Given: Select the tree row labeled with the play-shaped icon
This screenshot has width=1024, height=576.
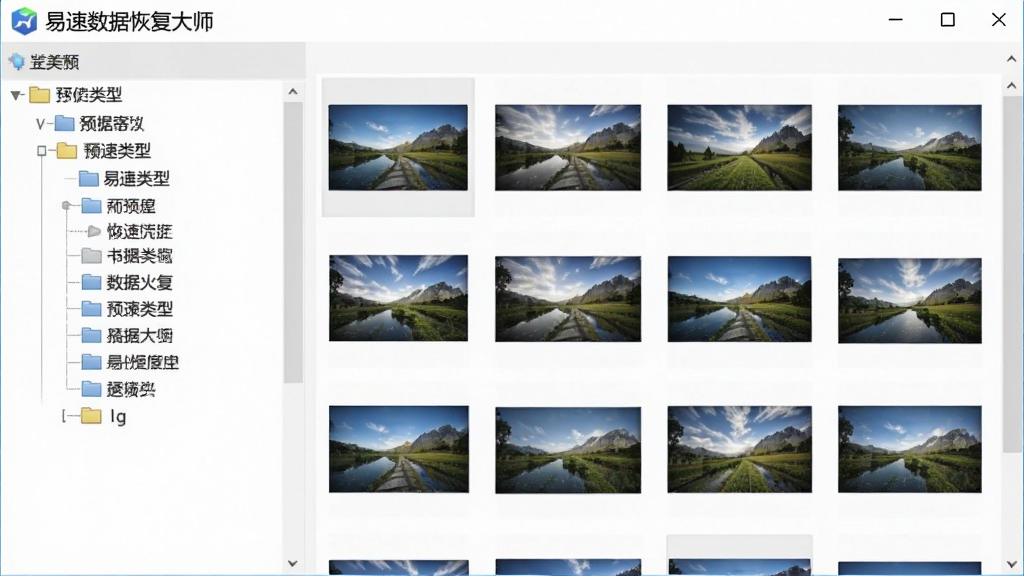Looking at the screenshot, I should [x=140, y=231].
